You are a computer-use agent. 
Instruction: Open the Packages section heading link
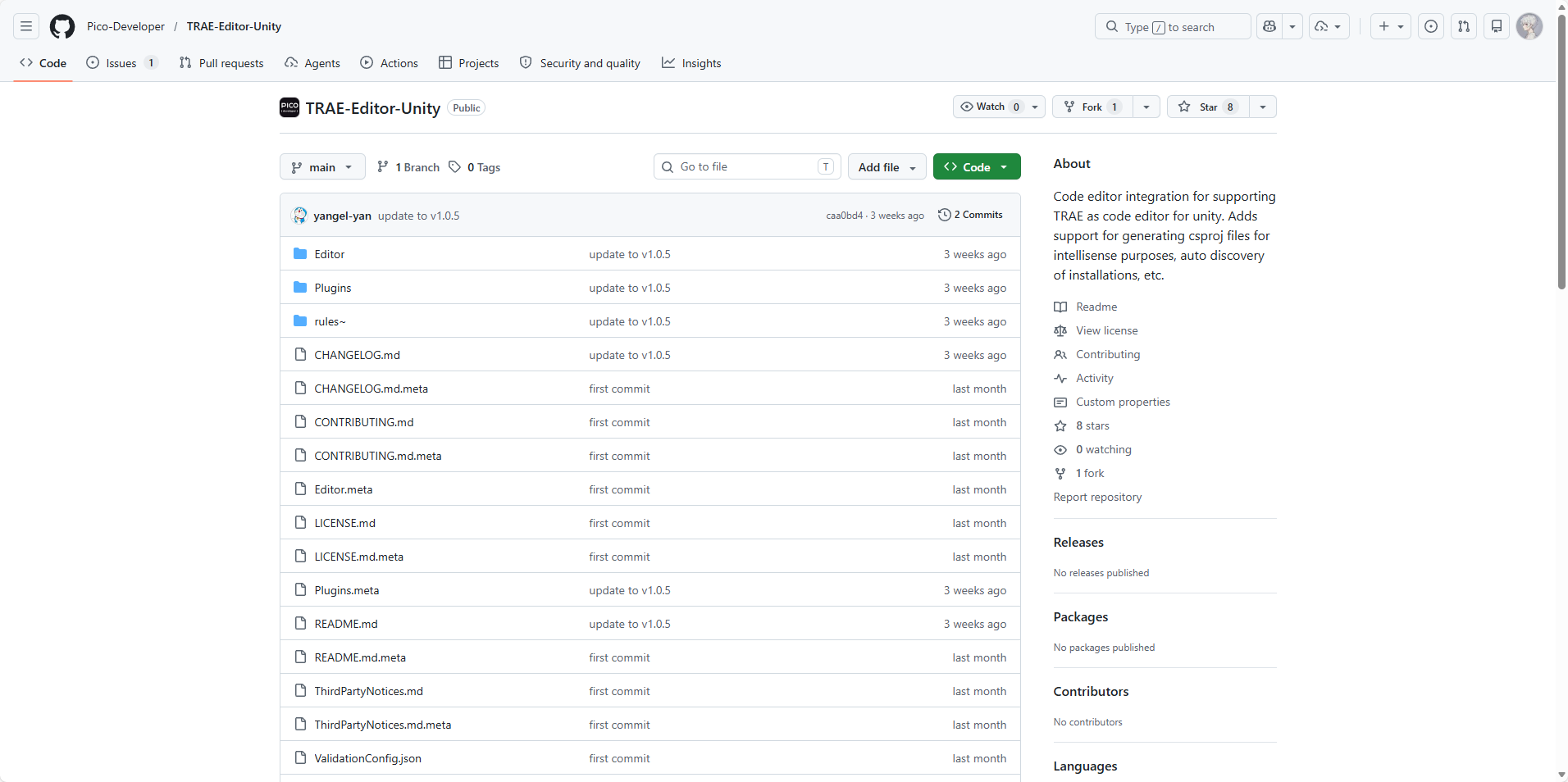[x=1080, y=617]
